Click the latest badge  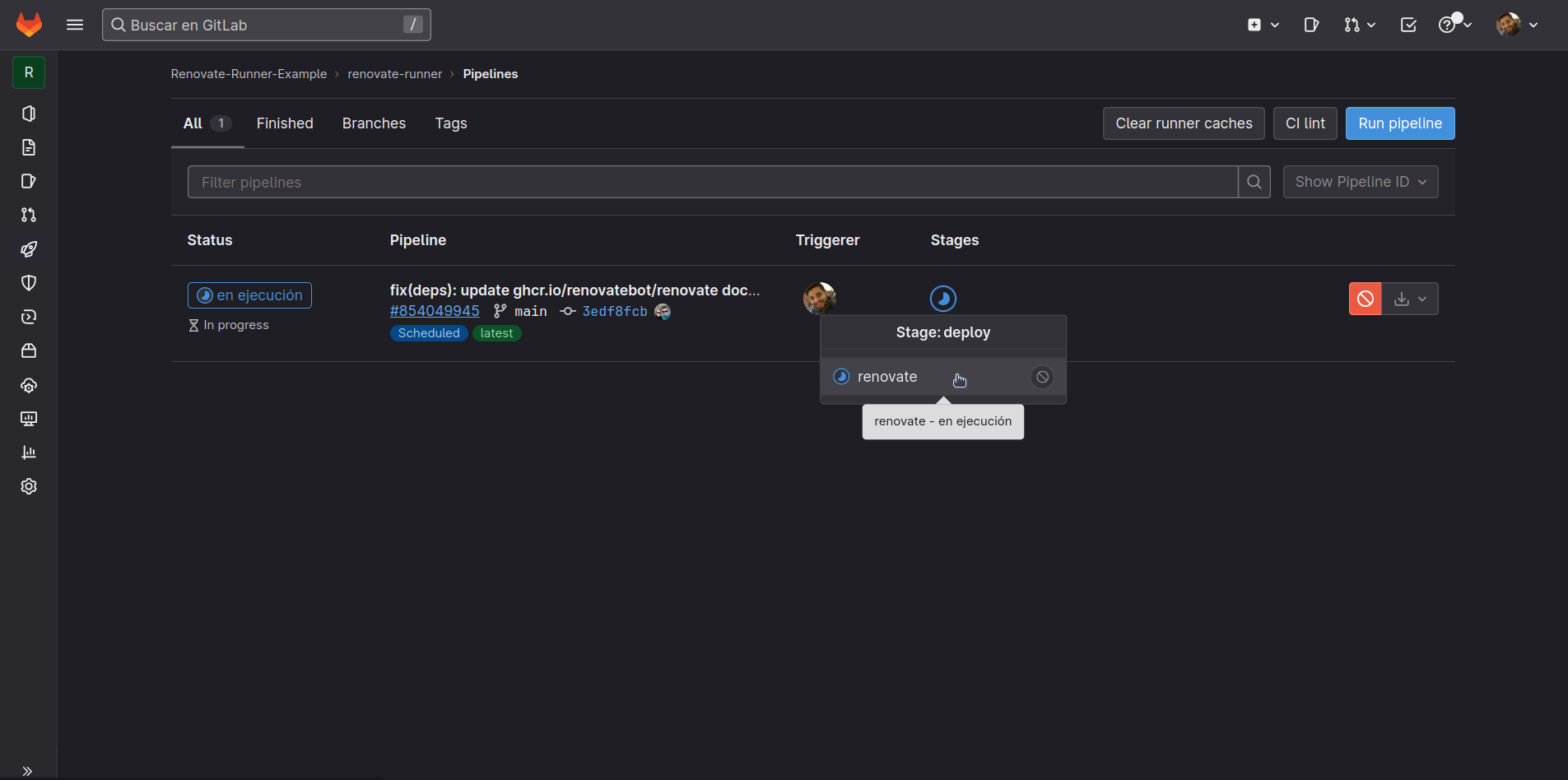[x=496, y=333]
